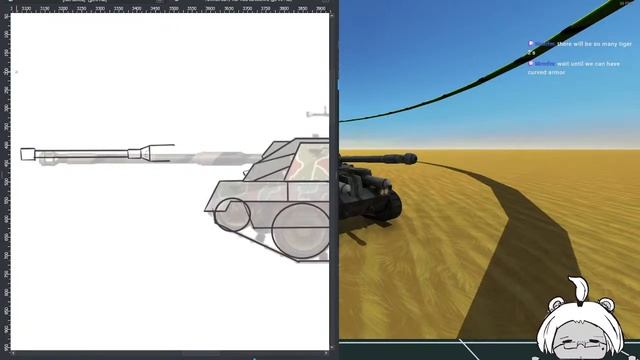The height and width of the screenshot is (360, 640).
Task: Click the small front wheel outline in the drawing
Action: [x=232, y=215]
